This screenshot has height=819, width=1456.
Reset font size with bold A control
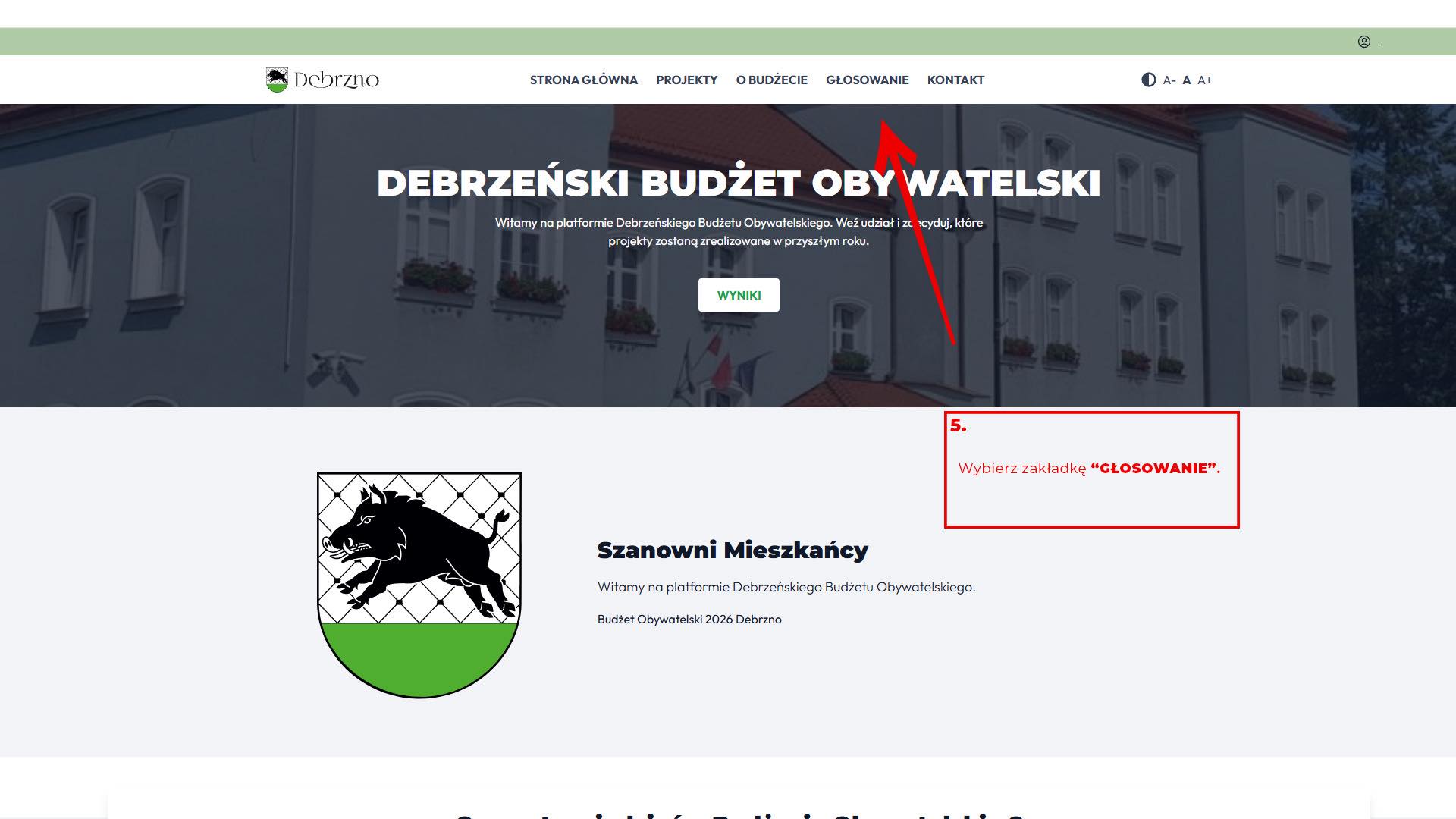pos(1187,80)
